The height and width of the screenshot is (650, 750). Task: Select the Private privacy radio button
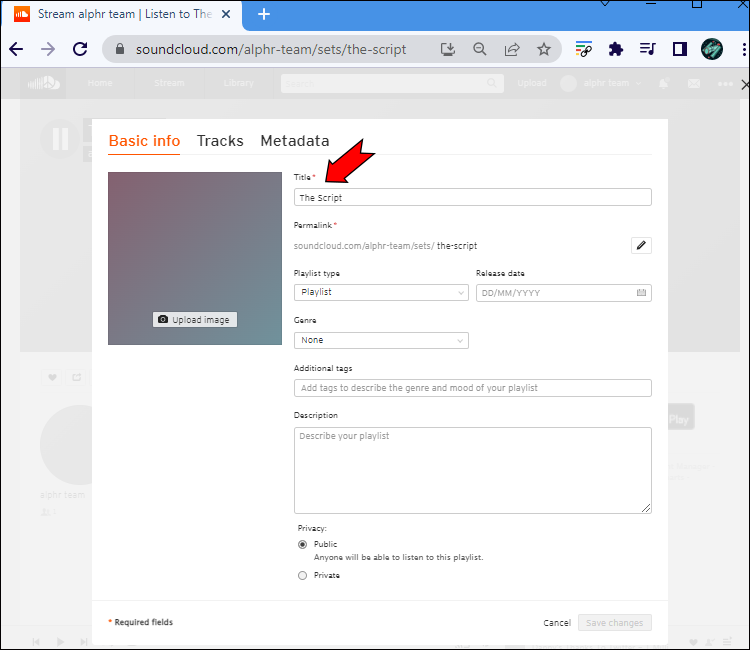pos(302,575)
